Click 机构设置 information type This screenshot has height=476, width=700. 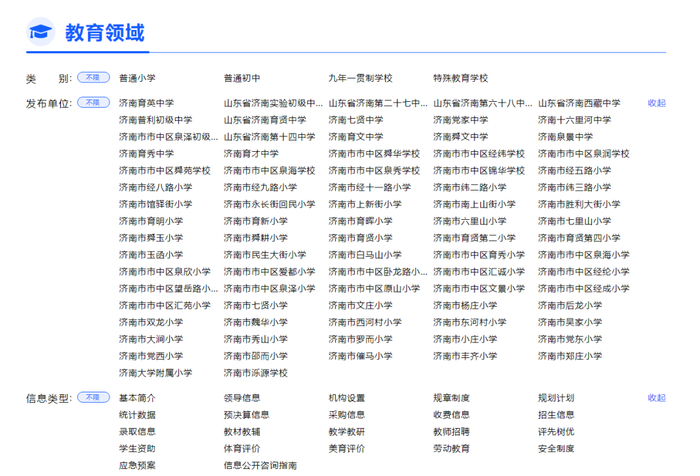347,398
